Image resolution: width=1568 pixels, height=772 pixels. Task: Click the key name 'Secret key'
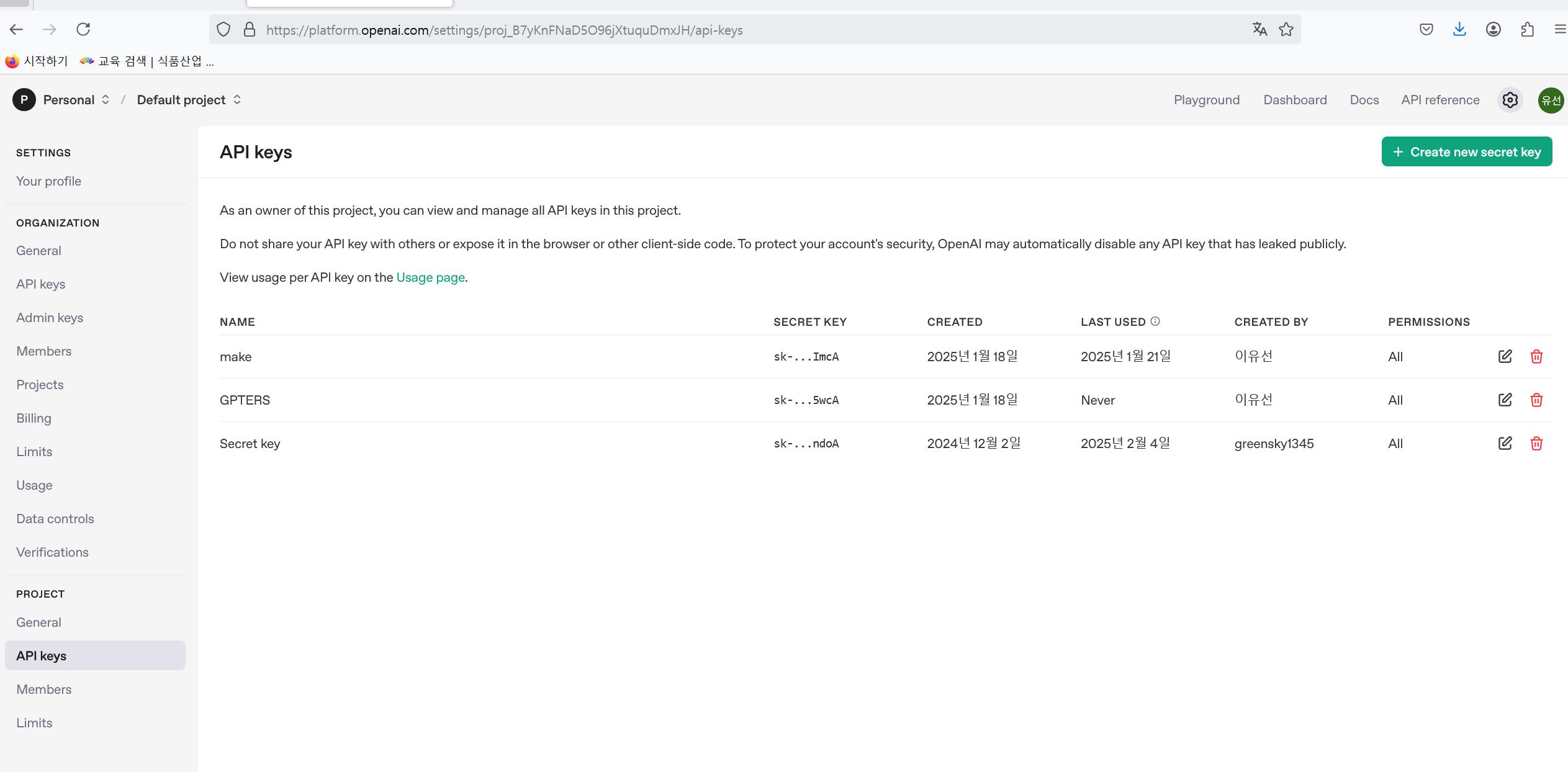point(250,444)
